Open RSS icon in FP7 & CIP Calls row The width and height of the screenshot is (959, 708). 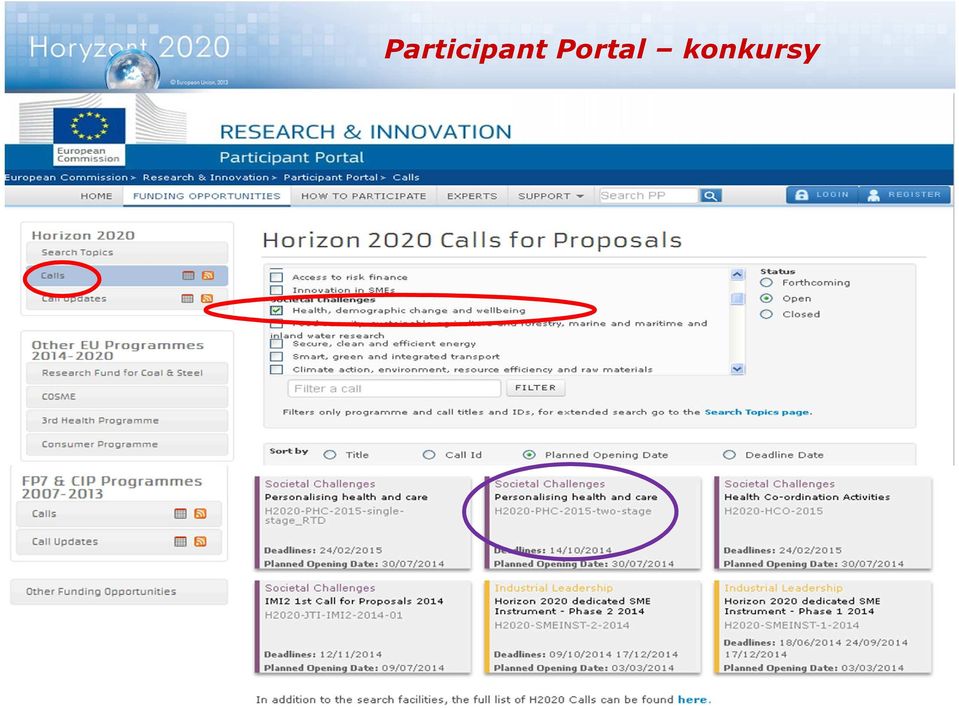[x=200, y=514]
